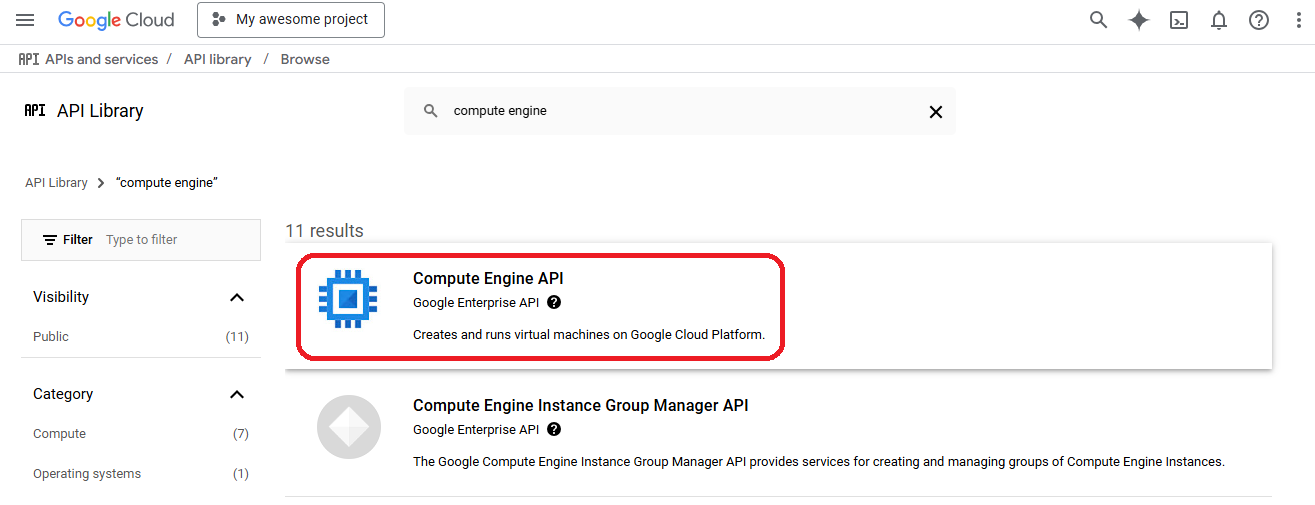The width and height of the screenshot is (1315, 505).
Task: Filter by Public visibility
Action: tap(51, 337)
